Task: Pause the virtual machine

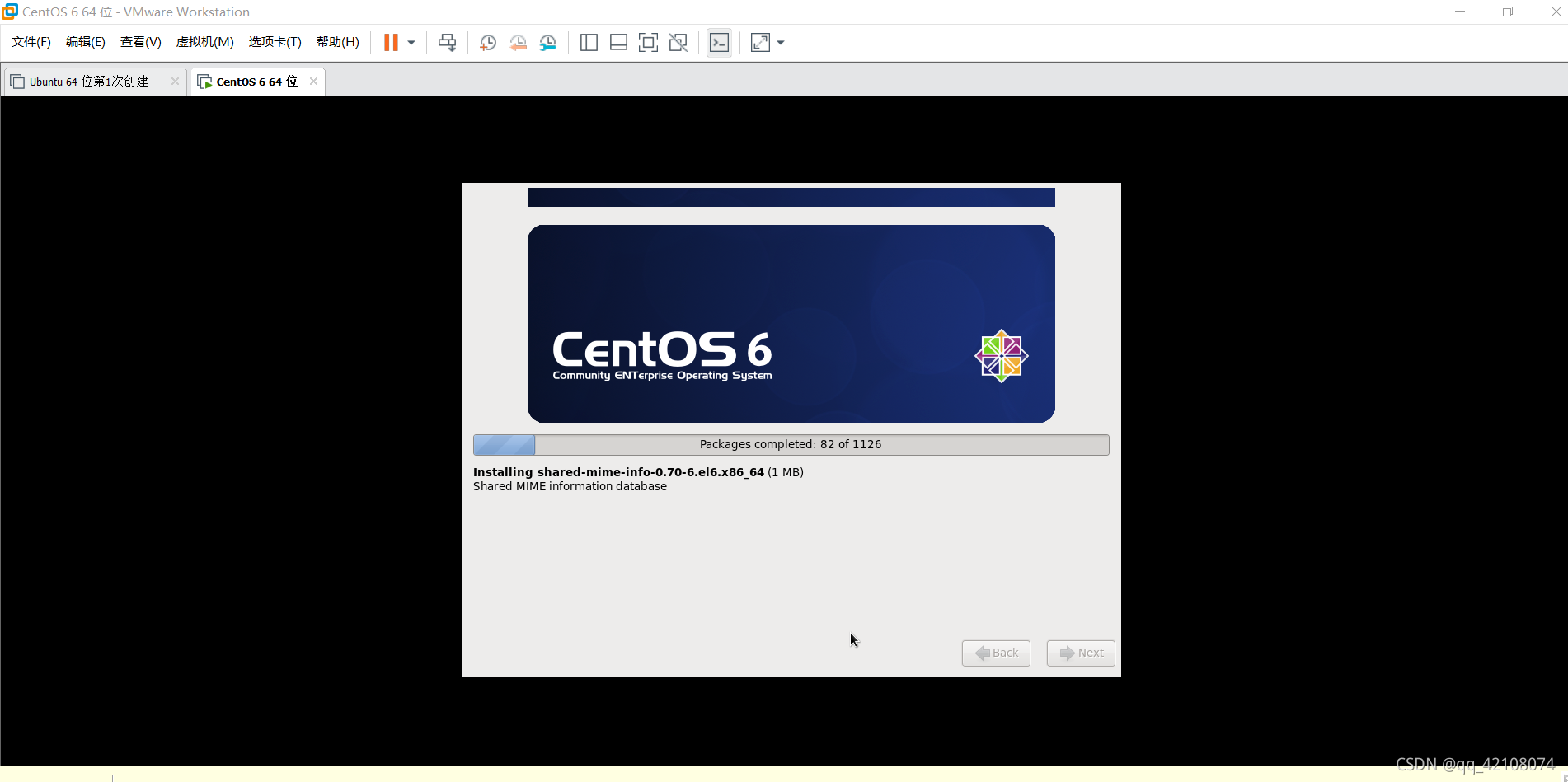Action: tap(391, 43)
